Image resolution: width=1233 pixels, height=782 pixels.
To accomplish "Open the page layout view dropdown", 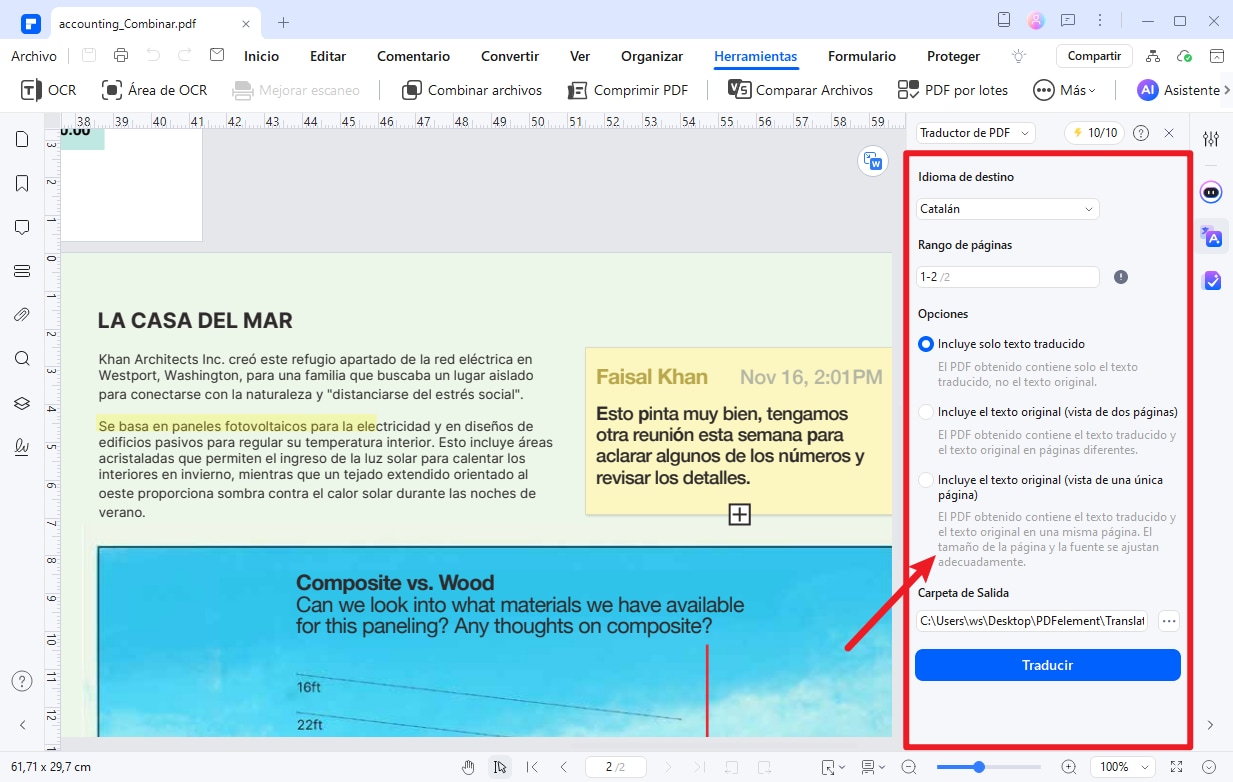I will click(873, 767).
